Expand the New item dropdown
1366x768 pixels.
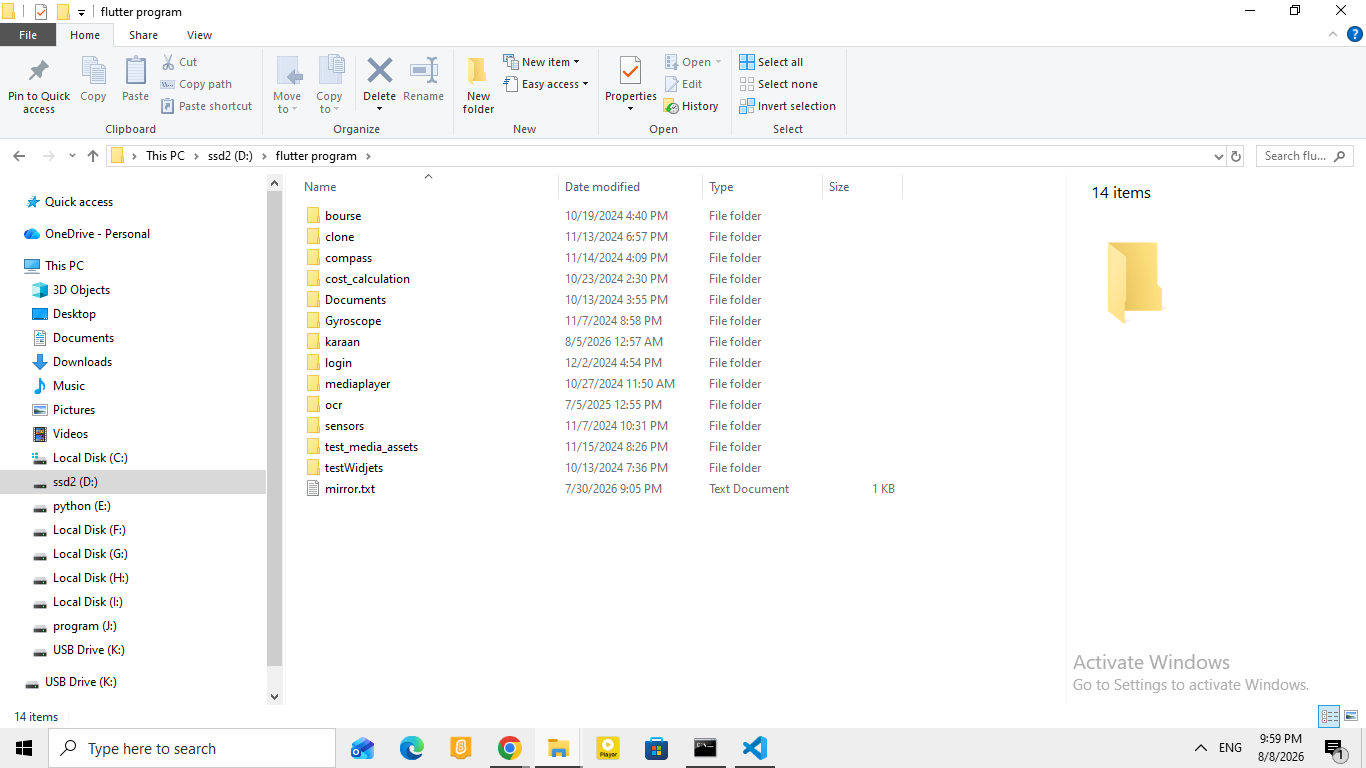point(541,62)
